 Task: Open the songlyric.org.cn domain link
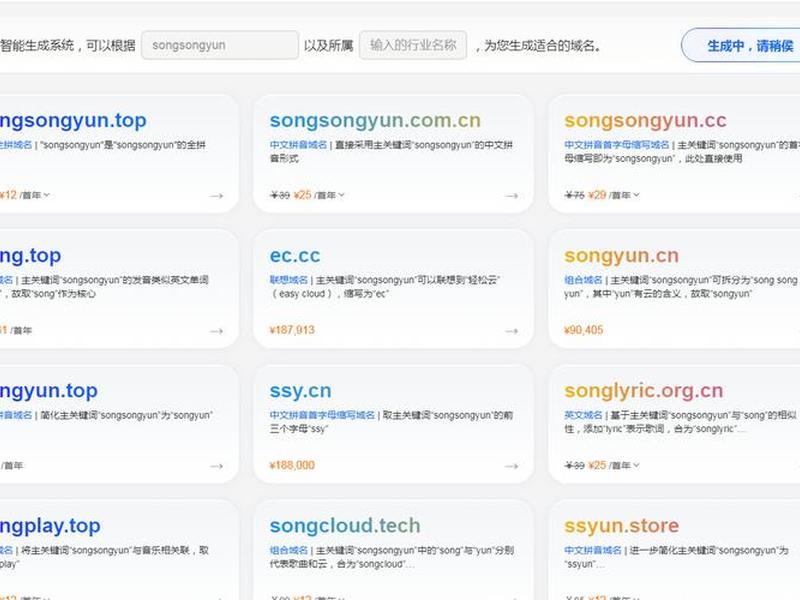pyautogui.click(x=643, y=391)
